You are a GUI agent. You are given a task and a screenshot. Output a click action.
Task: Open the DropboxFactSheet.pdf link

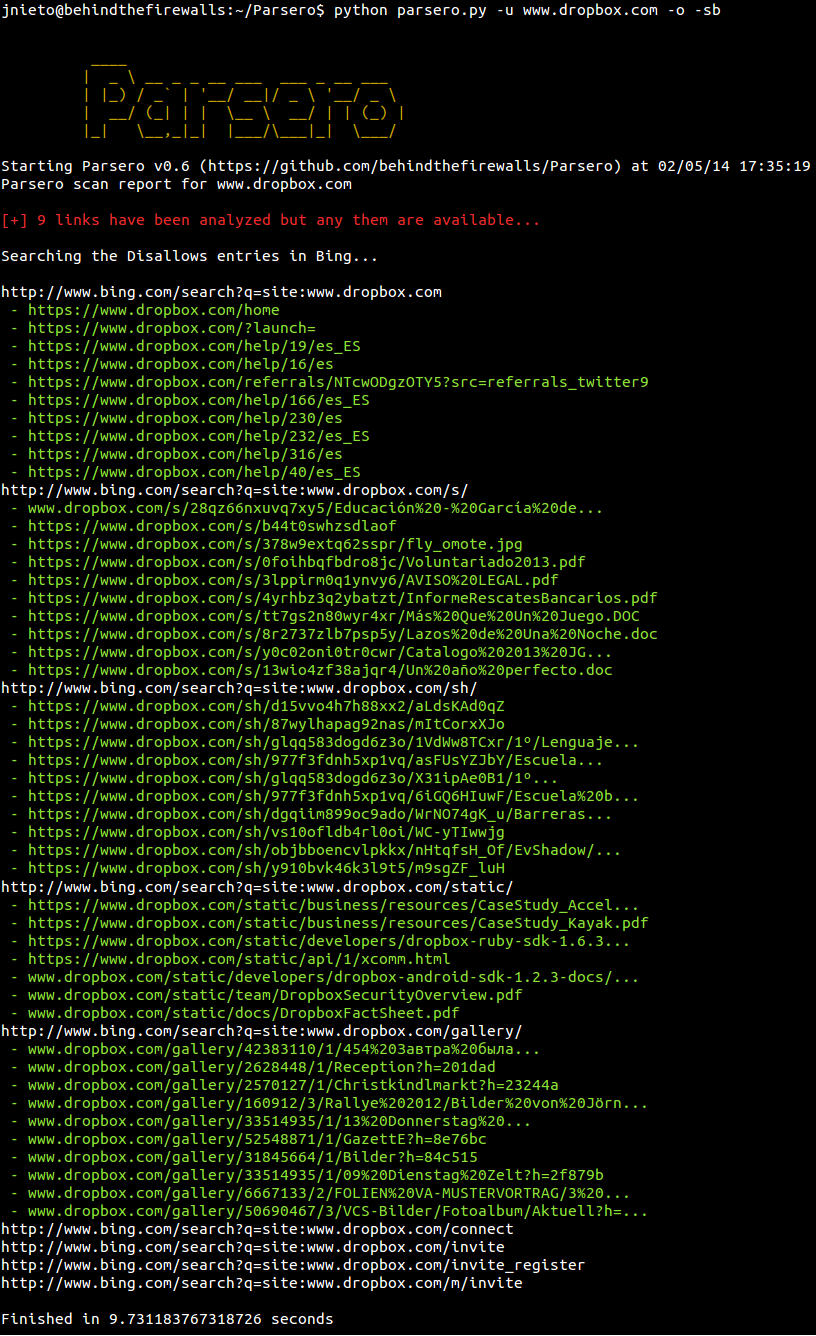click(244, 1012)
